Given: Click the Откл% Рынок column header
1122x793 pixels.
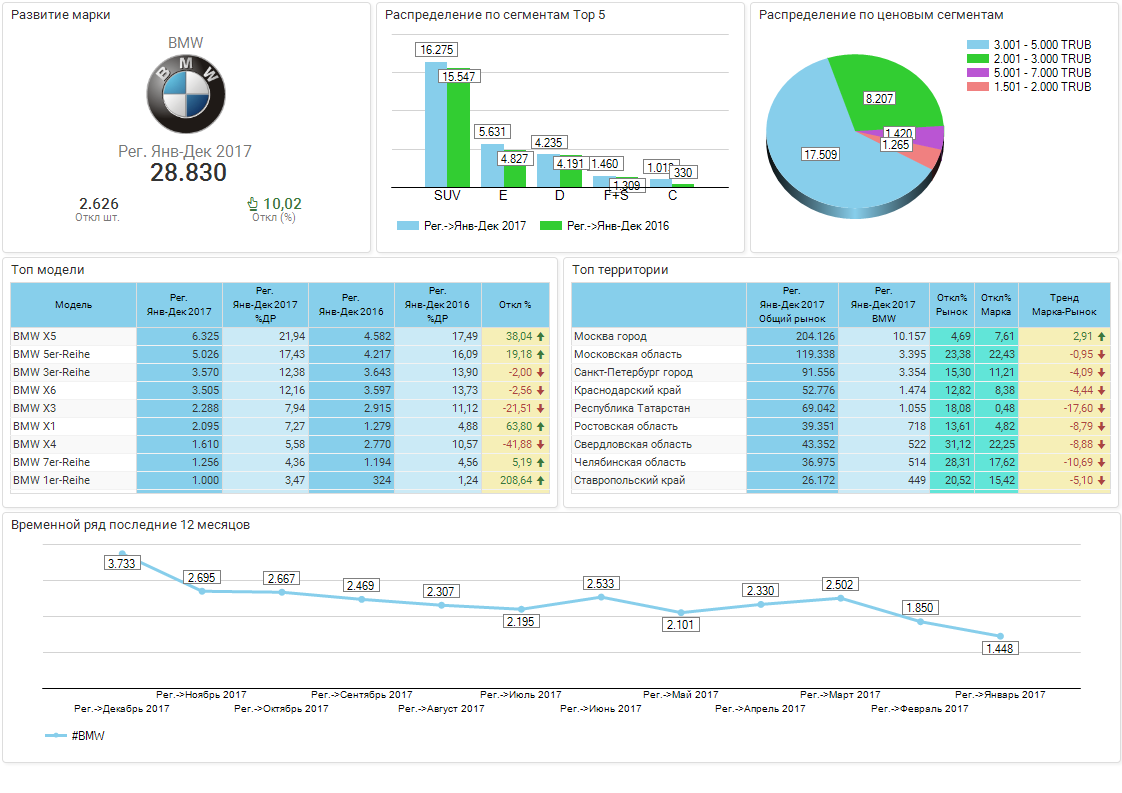Looking at the screenshot, I should click(x=952, y=305).
